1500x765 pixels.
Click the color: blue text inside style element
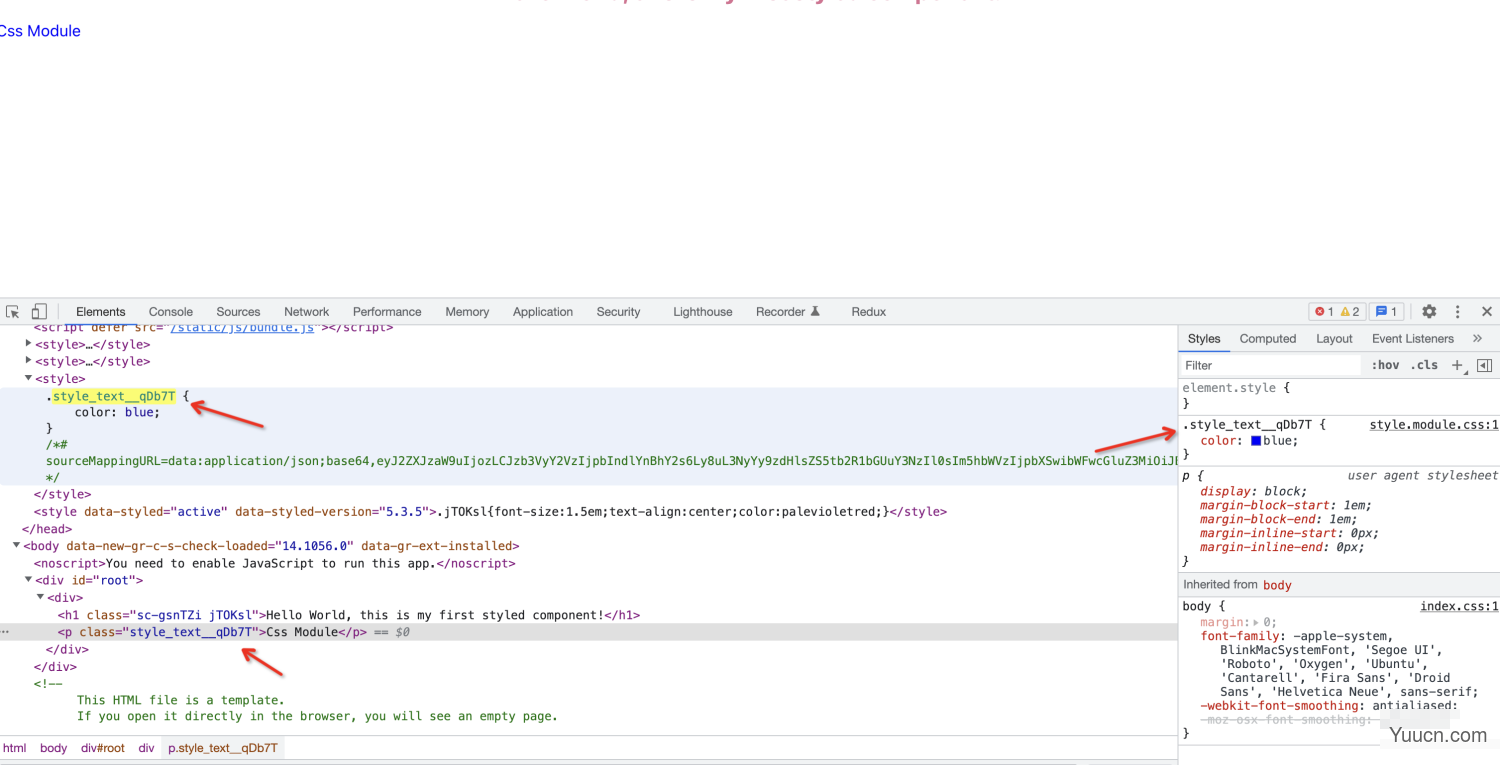click(x=117, y=412)
